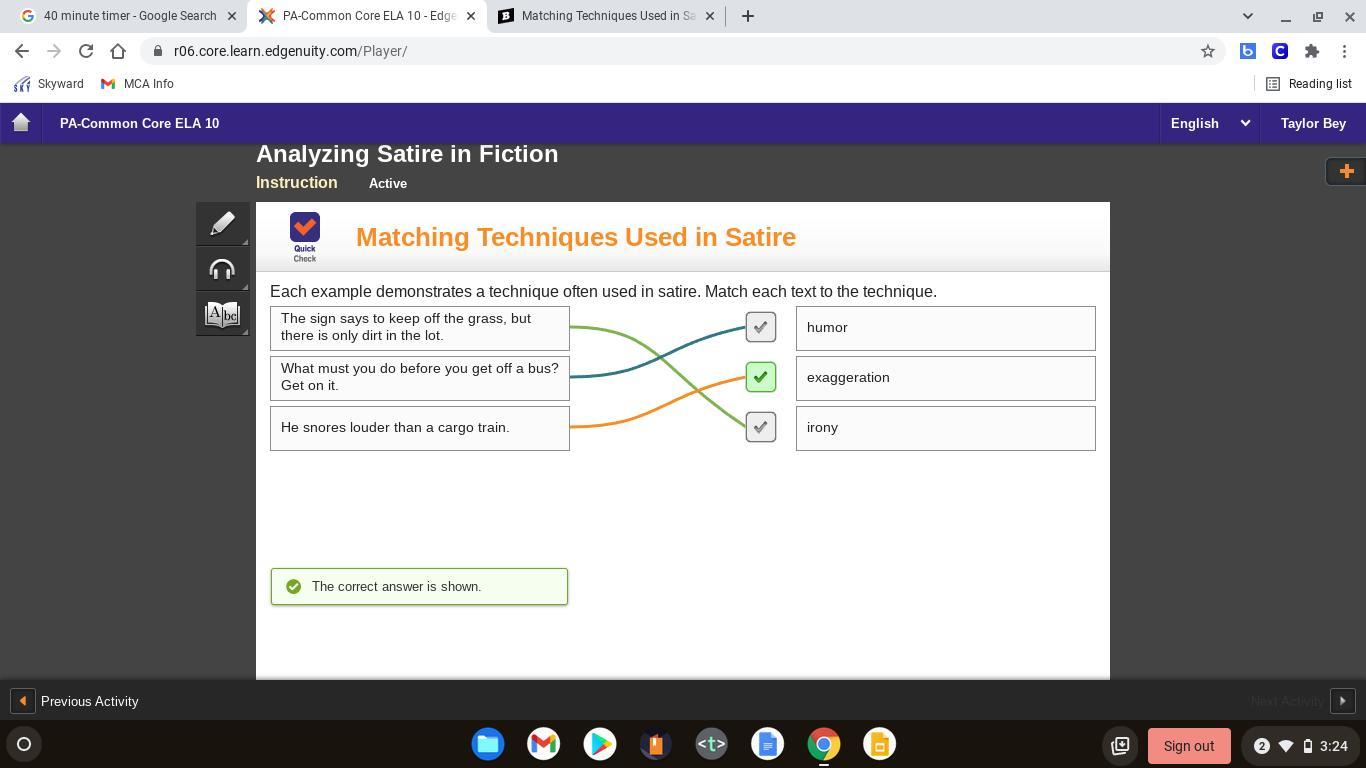Open the blue 'C' extension
Screen dimensions: 1366x768
1280,51
